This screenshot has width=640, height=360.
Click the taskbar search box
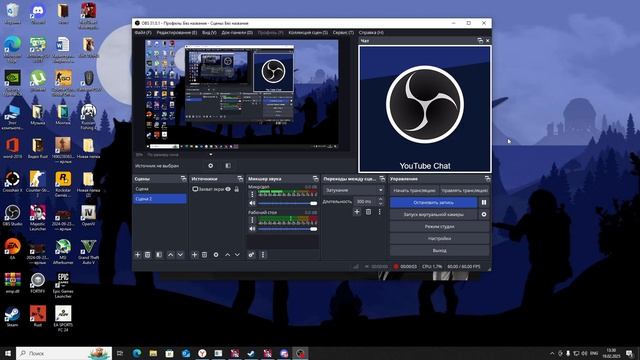coord(64,353)
